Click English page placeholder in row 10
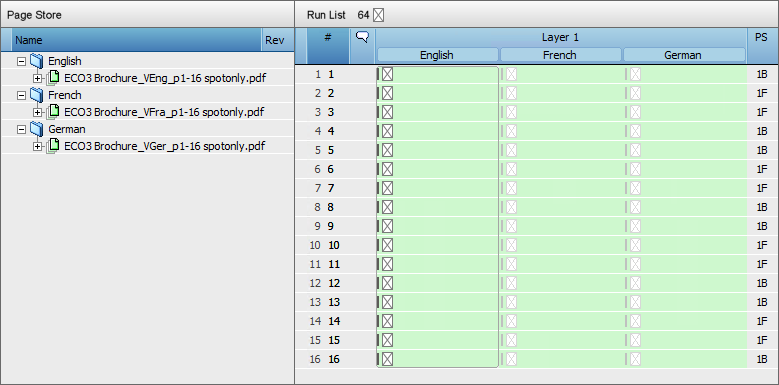The height and width of the screenshot is (385, 779). coord(388,245)
